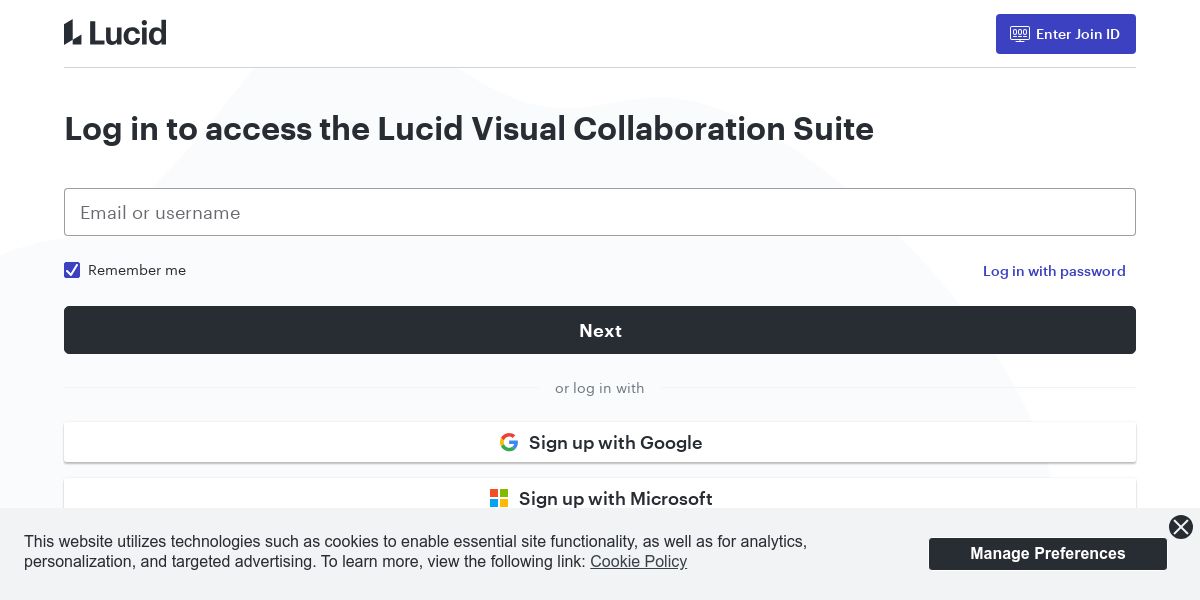The height and width of the screenshot is (600, 1200).
Task: Click the Lucid logo mark icon
Action: [x=72, y=33]
